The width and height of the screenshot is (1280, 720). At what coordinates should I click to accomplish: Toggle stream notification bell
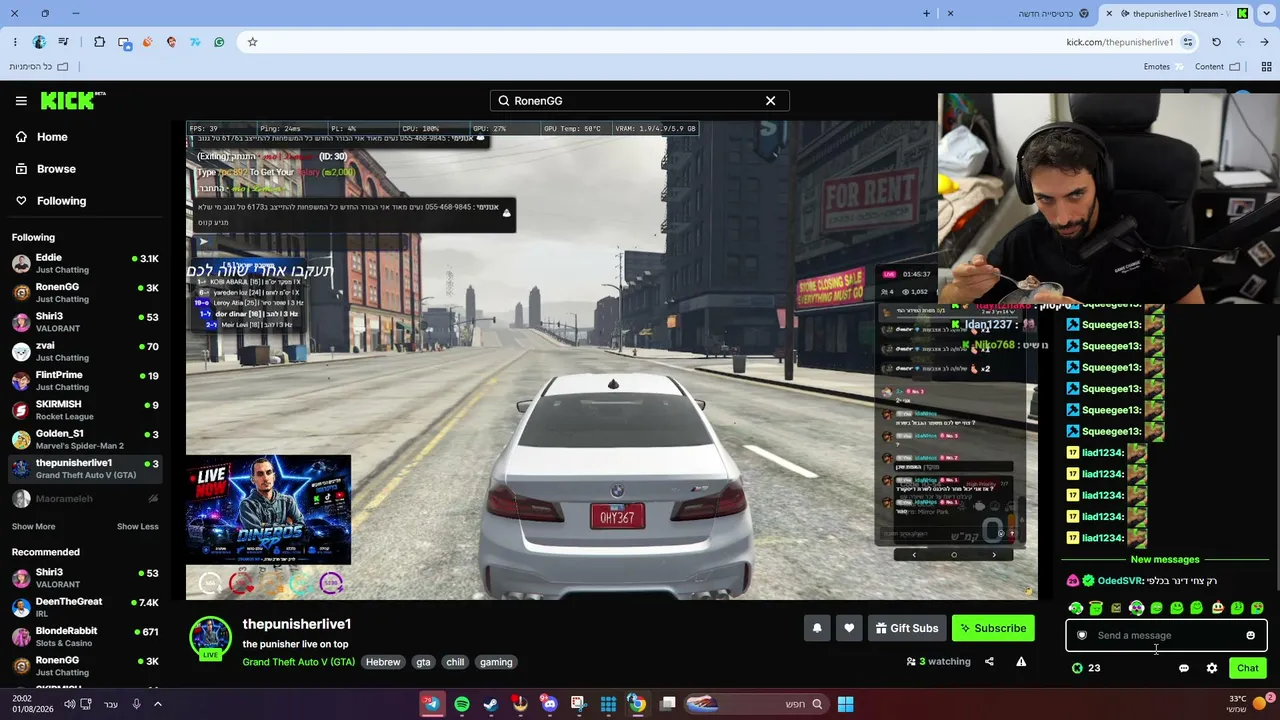(817, 628)
